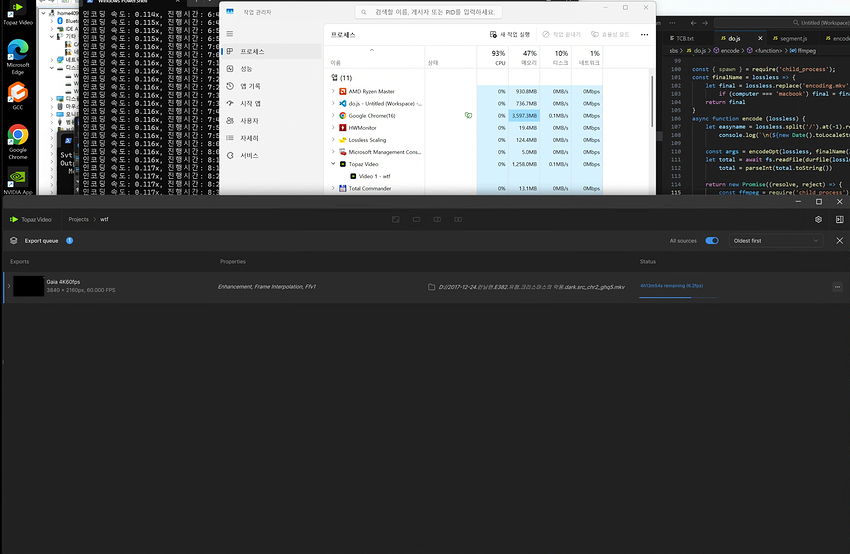This screenshot has height=554, width=850.
Task: Open Google Chrome desktop shortcut
Action: (x=18, y=141)
